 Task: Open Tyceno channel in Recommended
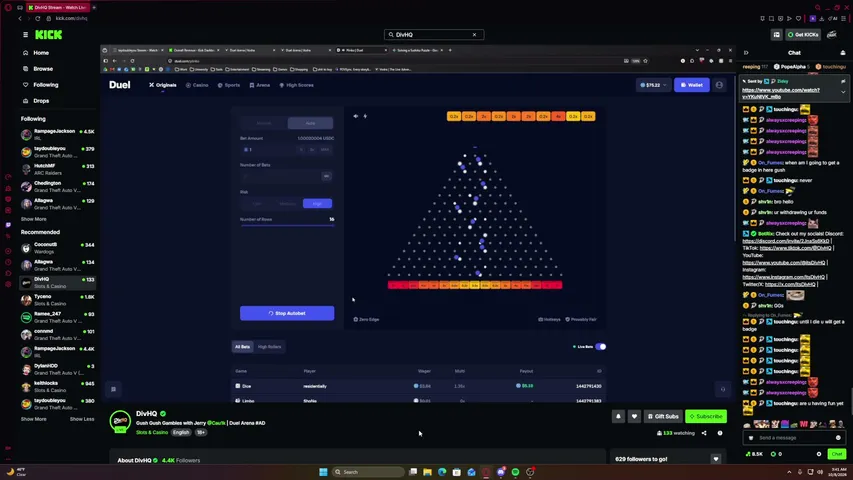click(57, 300)
